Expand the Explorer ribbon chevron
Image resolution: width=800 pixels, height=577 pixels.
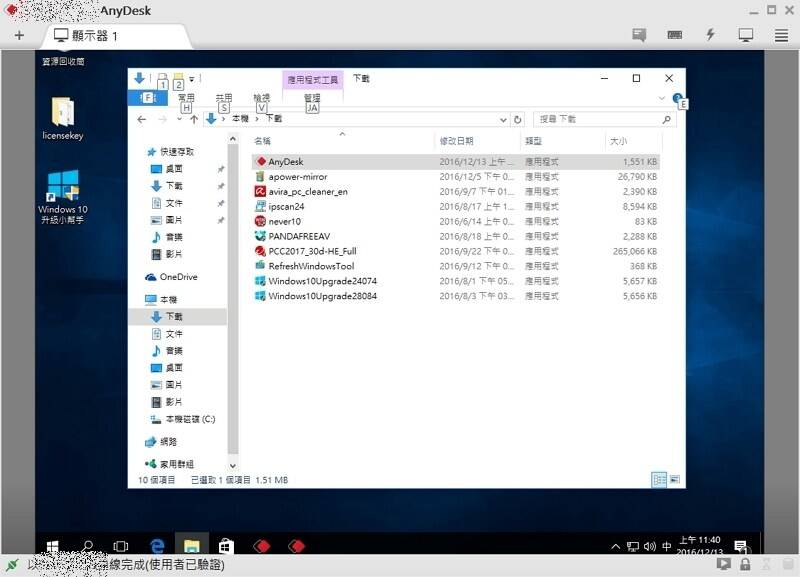pyautogui.click(x=662, y=98)
